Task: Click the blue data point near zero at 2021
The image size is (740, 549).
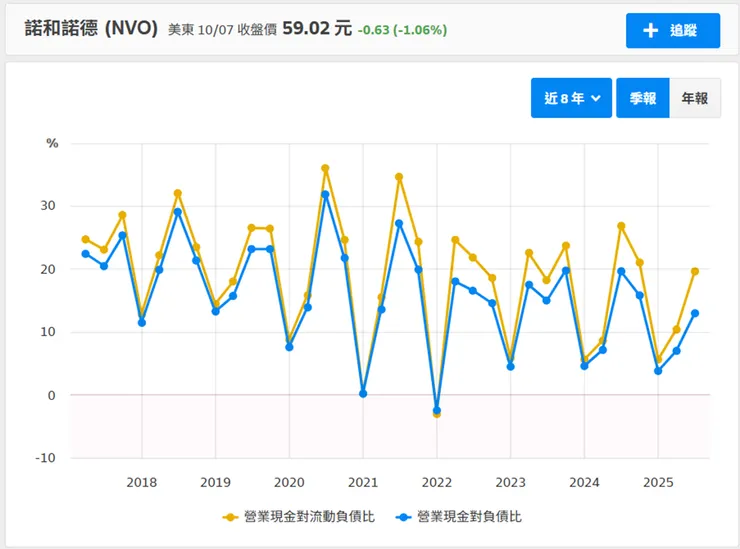Action: [363, 393]
